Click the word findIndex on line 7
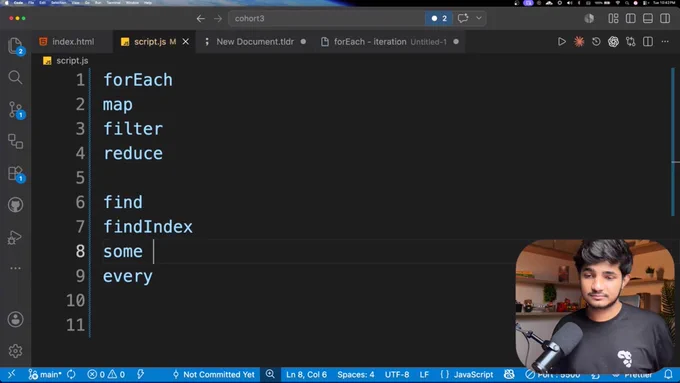The height and width of the screenshot is (383, 680). point(148,227)
